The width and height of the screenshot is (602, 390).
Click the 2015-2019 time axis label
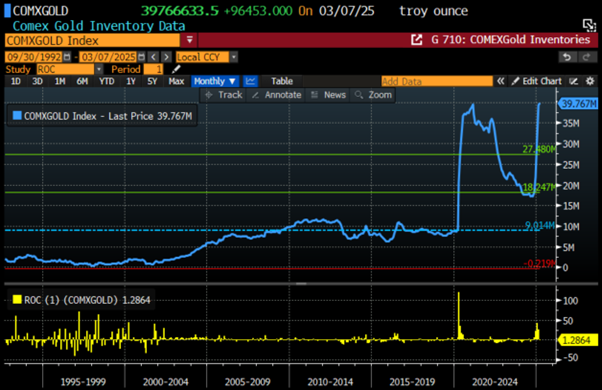coord(412,382)
